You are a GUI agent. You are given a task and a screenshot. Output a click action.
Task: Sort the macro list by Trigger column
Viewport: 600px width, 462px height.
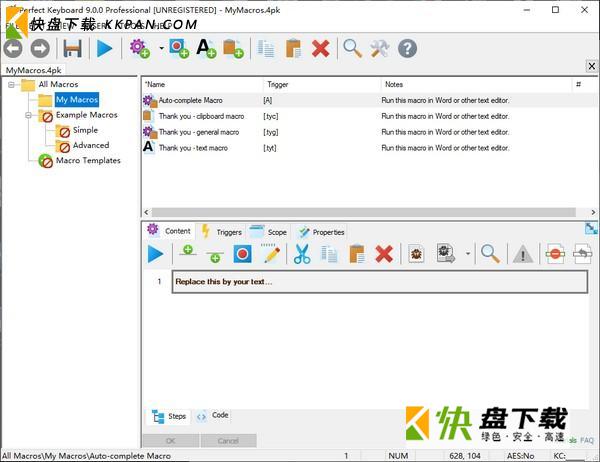point(321,84)
